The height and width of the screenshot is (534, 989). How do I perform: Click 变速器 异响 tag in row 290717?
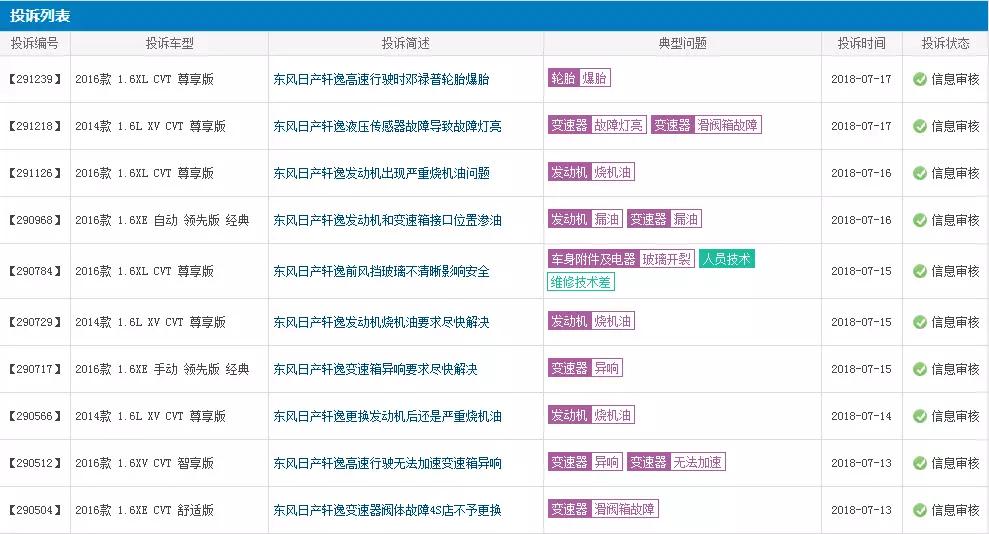[x=585, y=368]
